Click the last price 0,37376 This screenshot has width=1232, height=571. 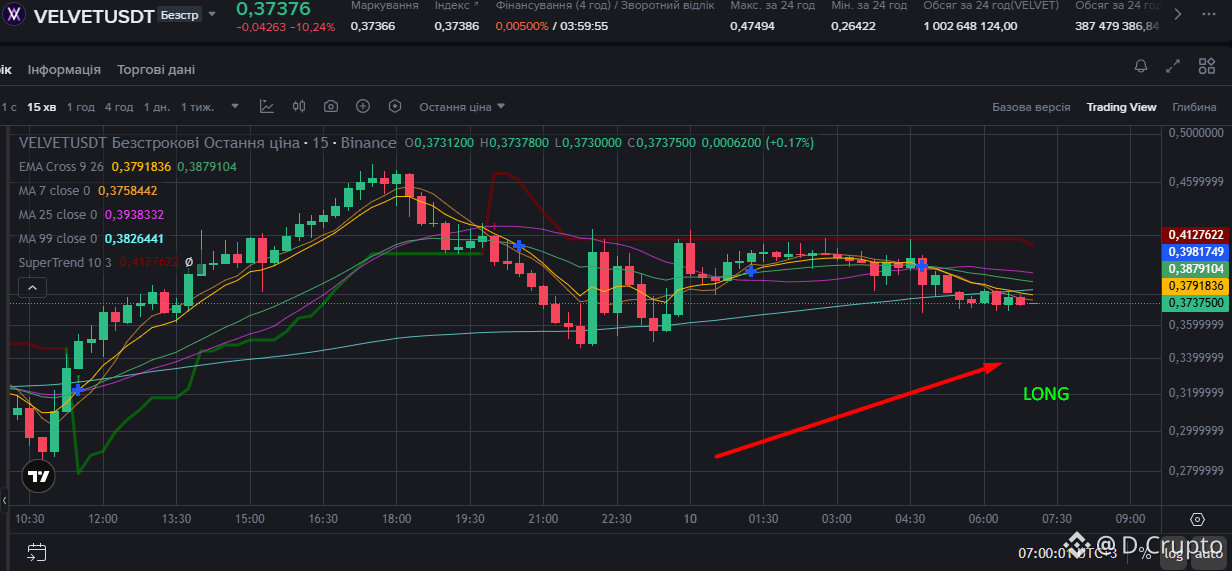(x=273, y=10)
